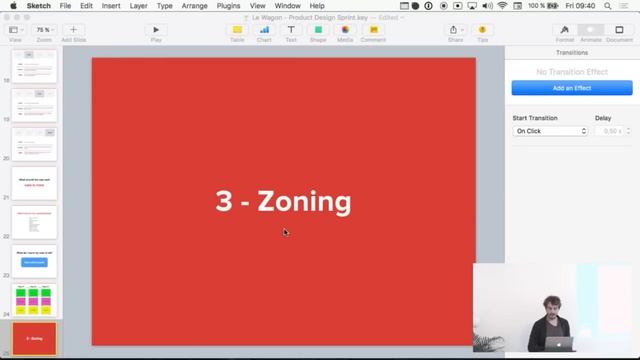Open the AirPlay display menu

472,6
